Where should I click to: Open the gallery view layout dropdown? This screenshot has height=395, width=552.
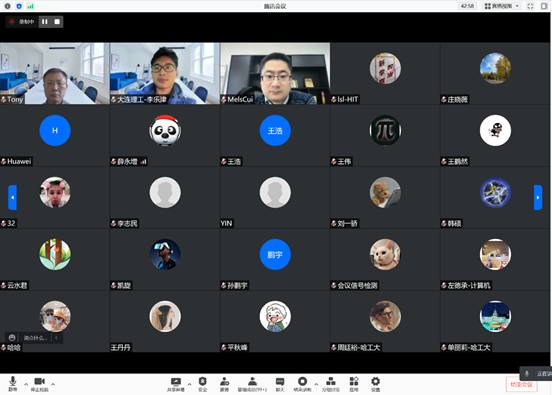coord(502,6)
